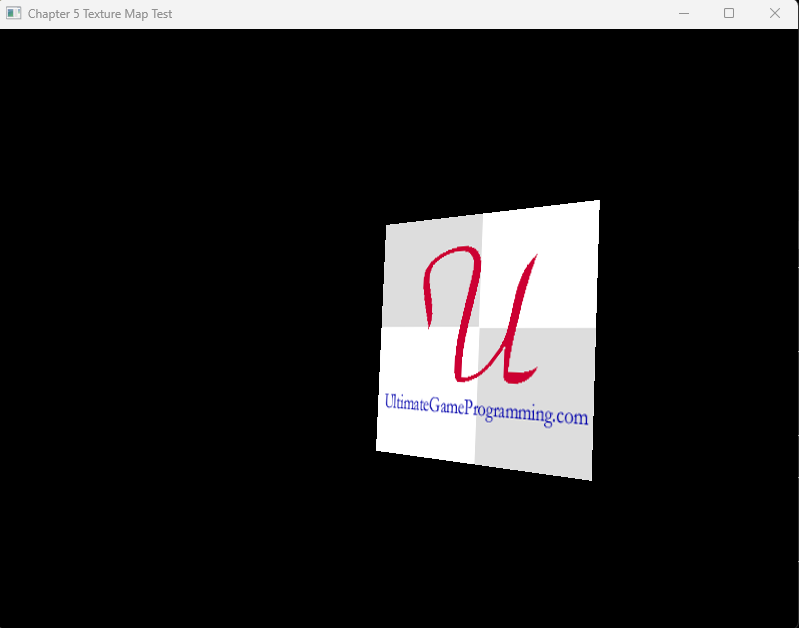Image resolution: width=799 pixels, height=628 pixels.
Task: Click the word 'Programming' in blue text
Action: [x=510, y=410]
